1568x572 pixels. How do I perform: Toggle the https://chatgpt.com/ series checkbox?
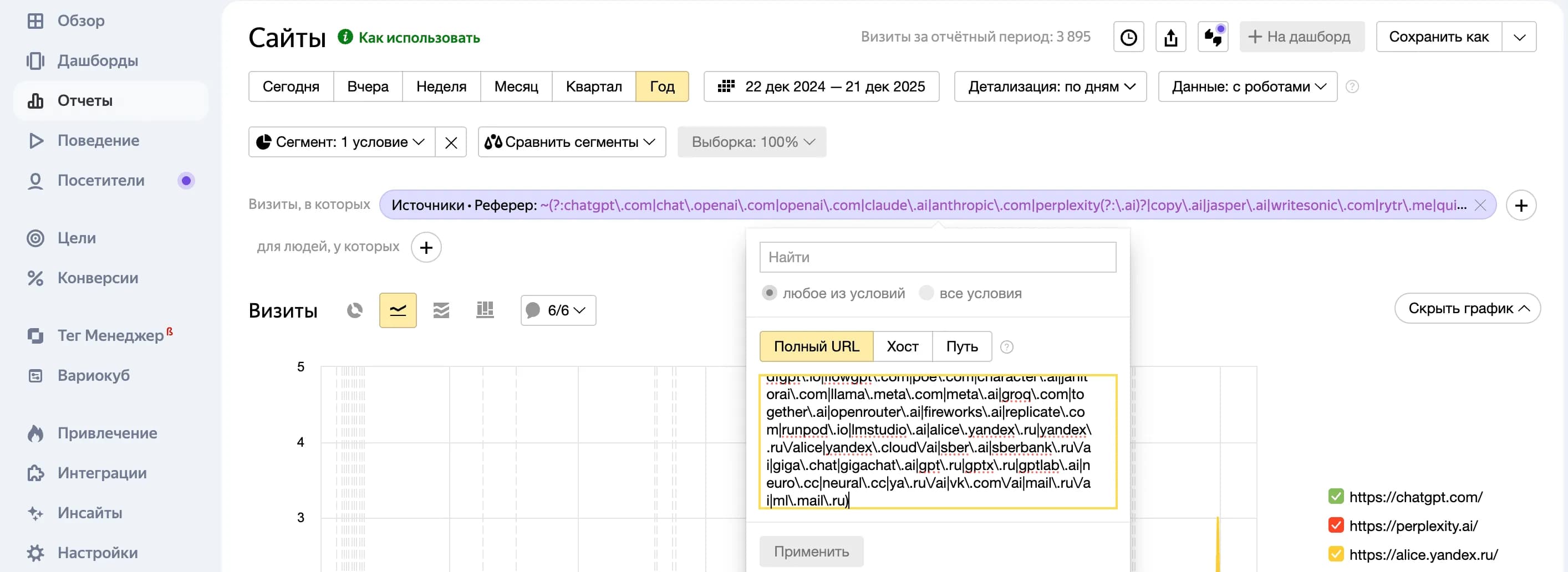(x=1336, y=497)
